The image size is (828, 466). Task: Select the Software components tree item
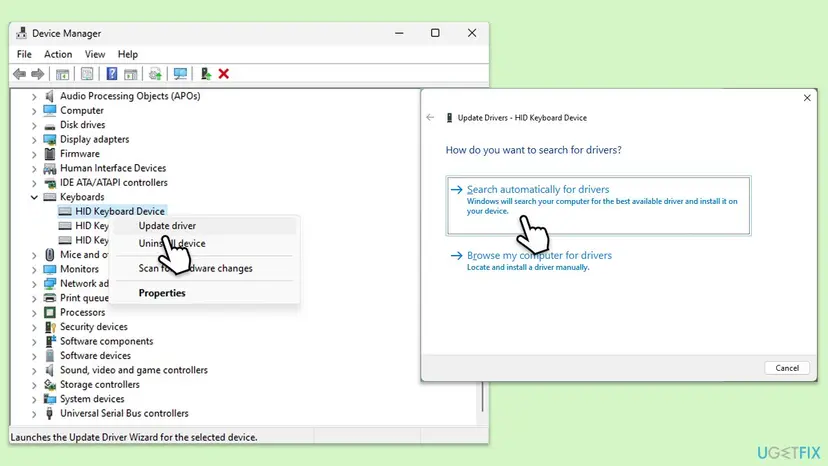tap(107, 341)
